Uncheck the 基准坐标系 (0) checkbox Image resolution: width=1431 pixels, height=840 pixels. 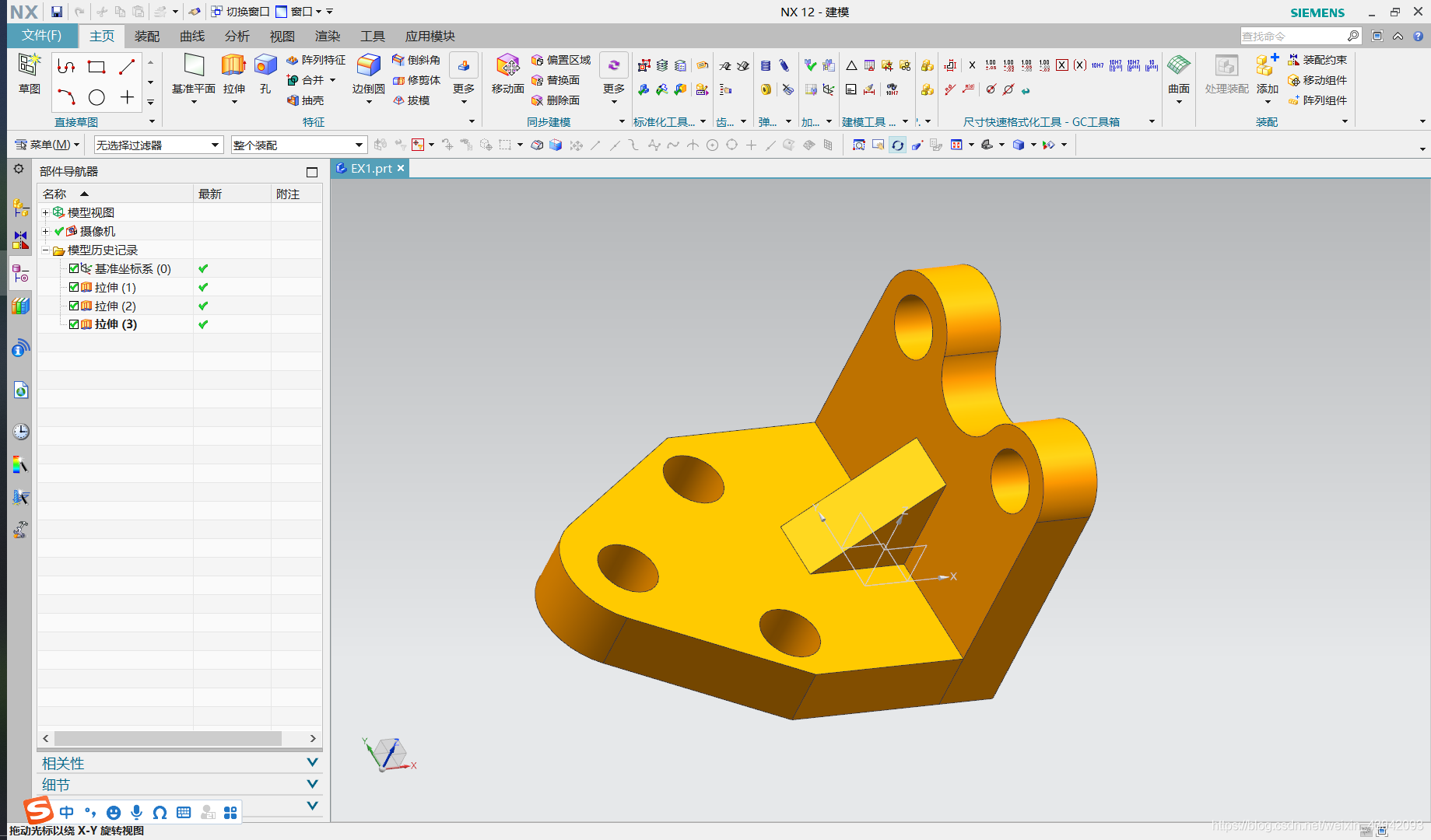[x=74, y=268]
